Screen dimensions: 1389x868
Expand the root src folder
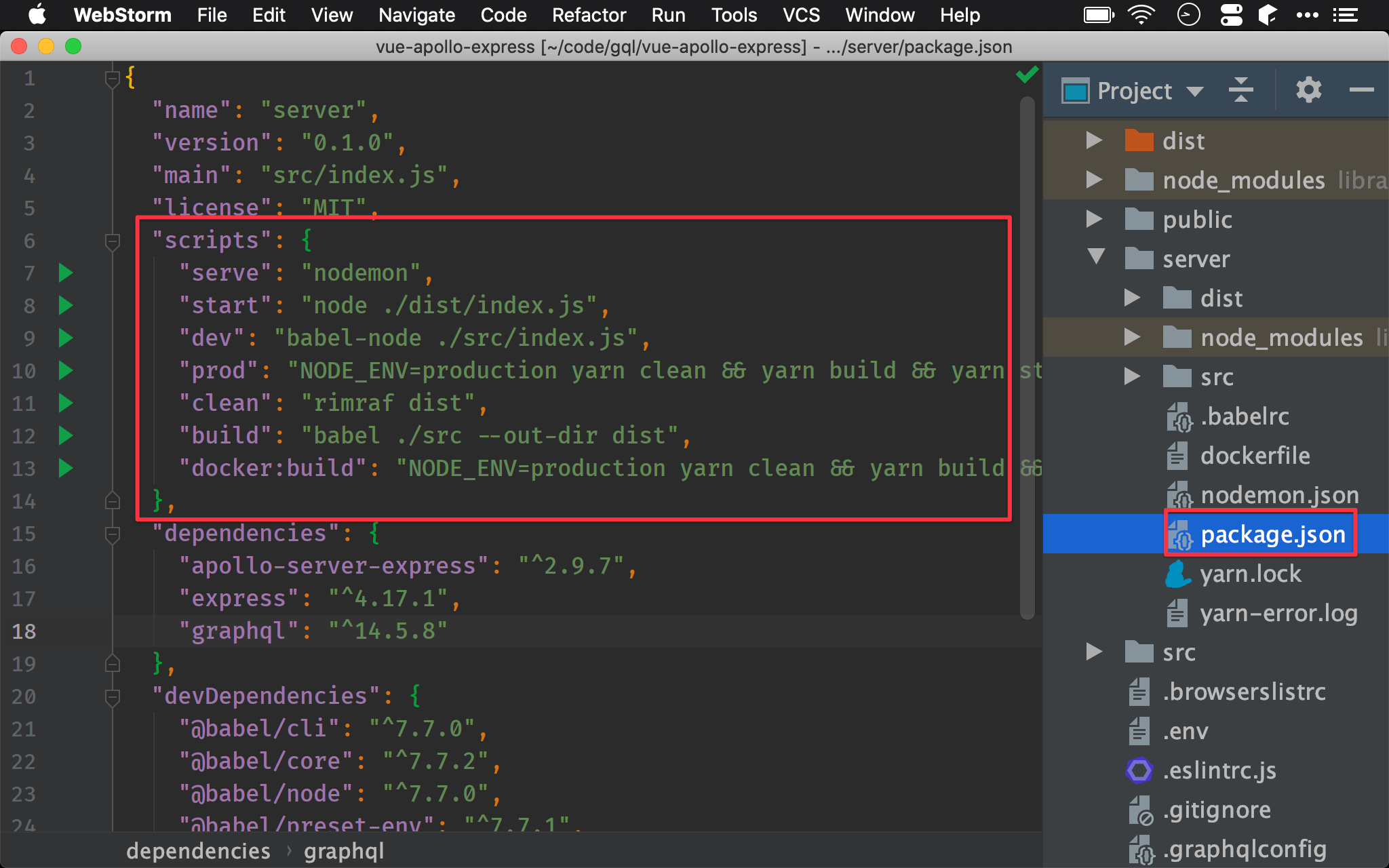1093,652
